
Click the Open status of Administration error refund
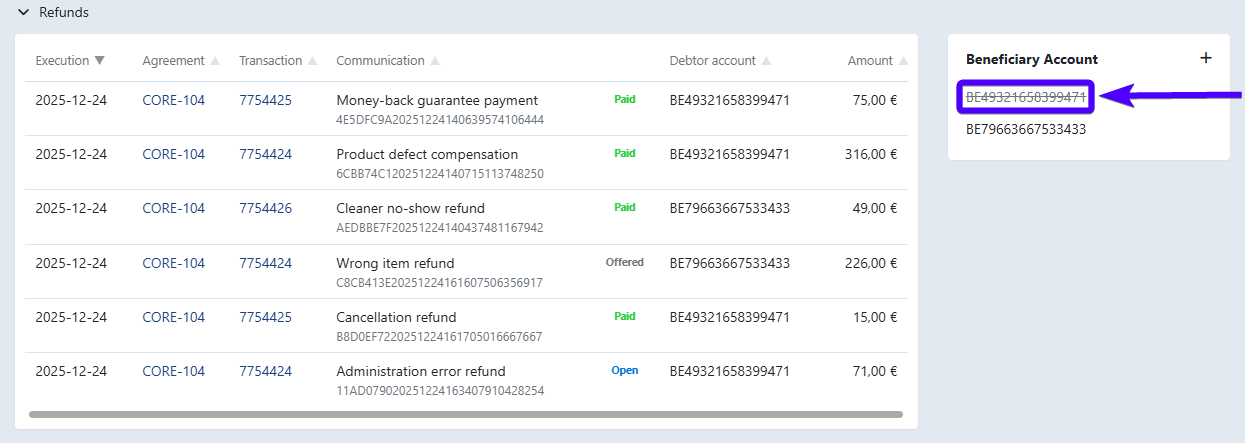pos(624,370)
